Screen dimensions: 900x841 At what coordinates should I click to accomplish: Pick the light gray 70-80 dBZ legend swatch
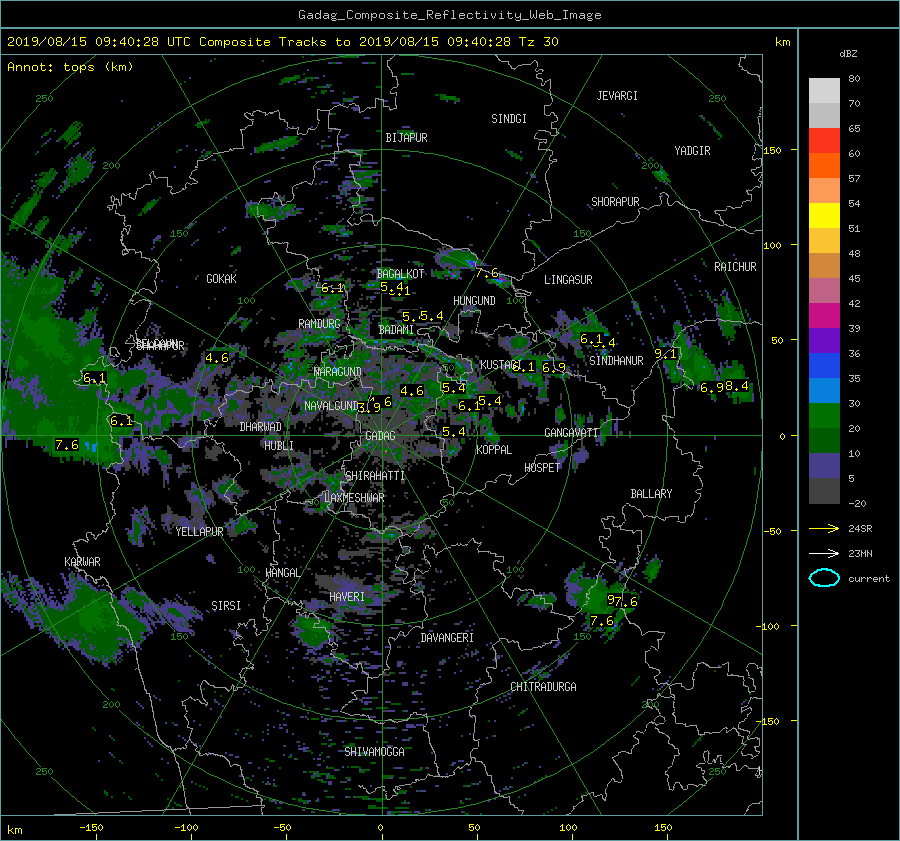point(824,90)
